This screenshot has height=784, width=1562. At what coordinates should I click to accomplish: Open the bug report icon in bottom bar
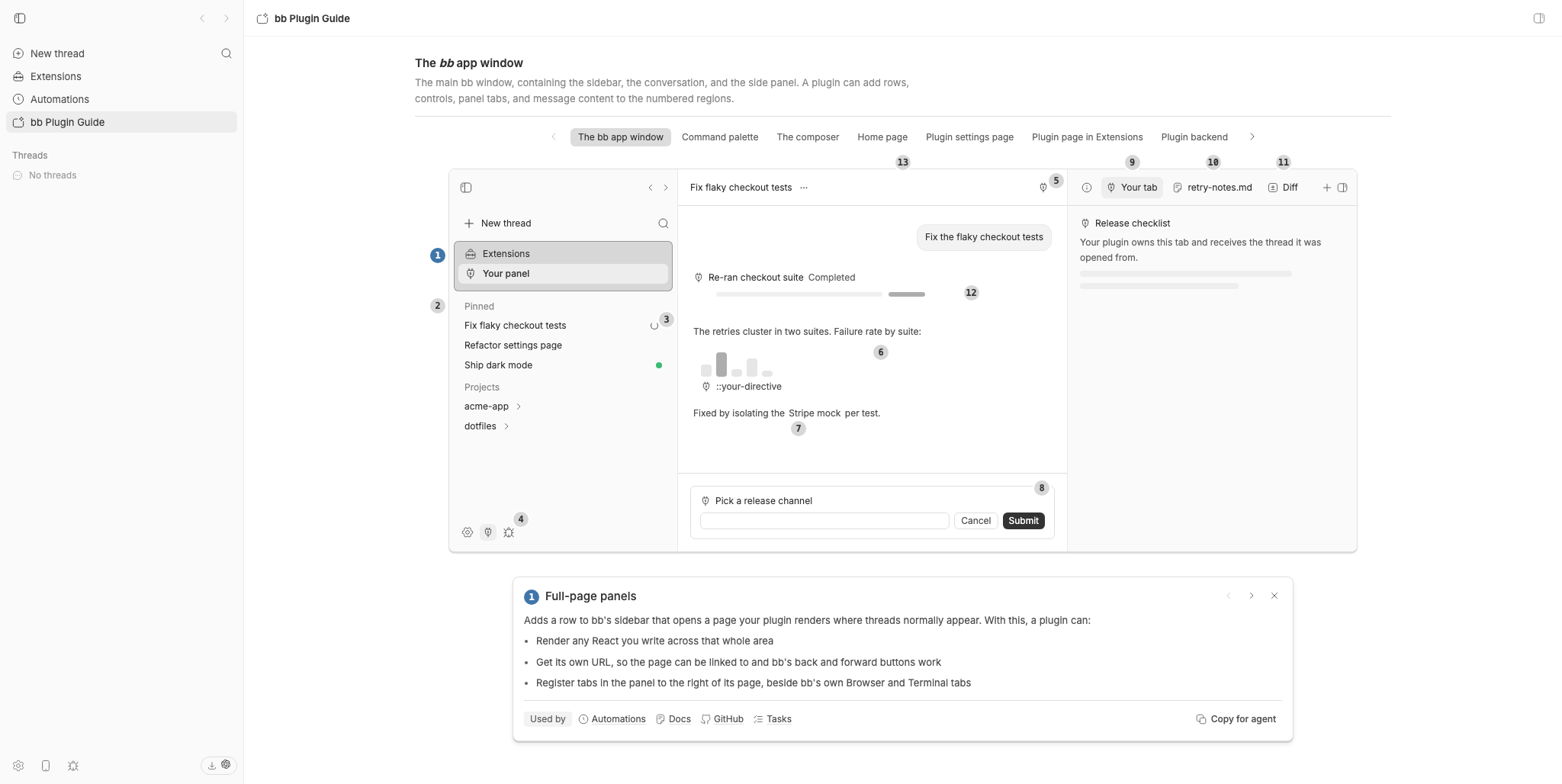click(x=73, y=766)
